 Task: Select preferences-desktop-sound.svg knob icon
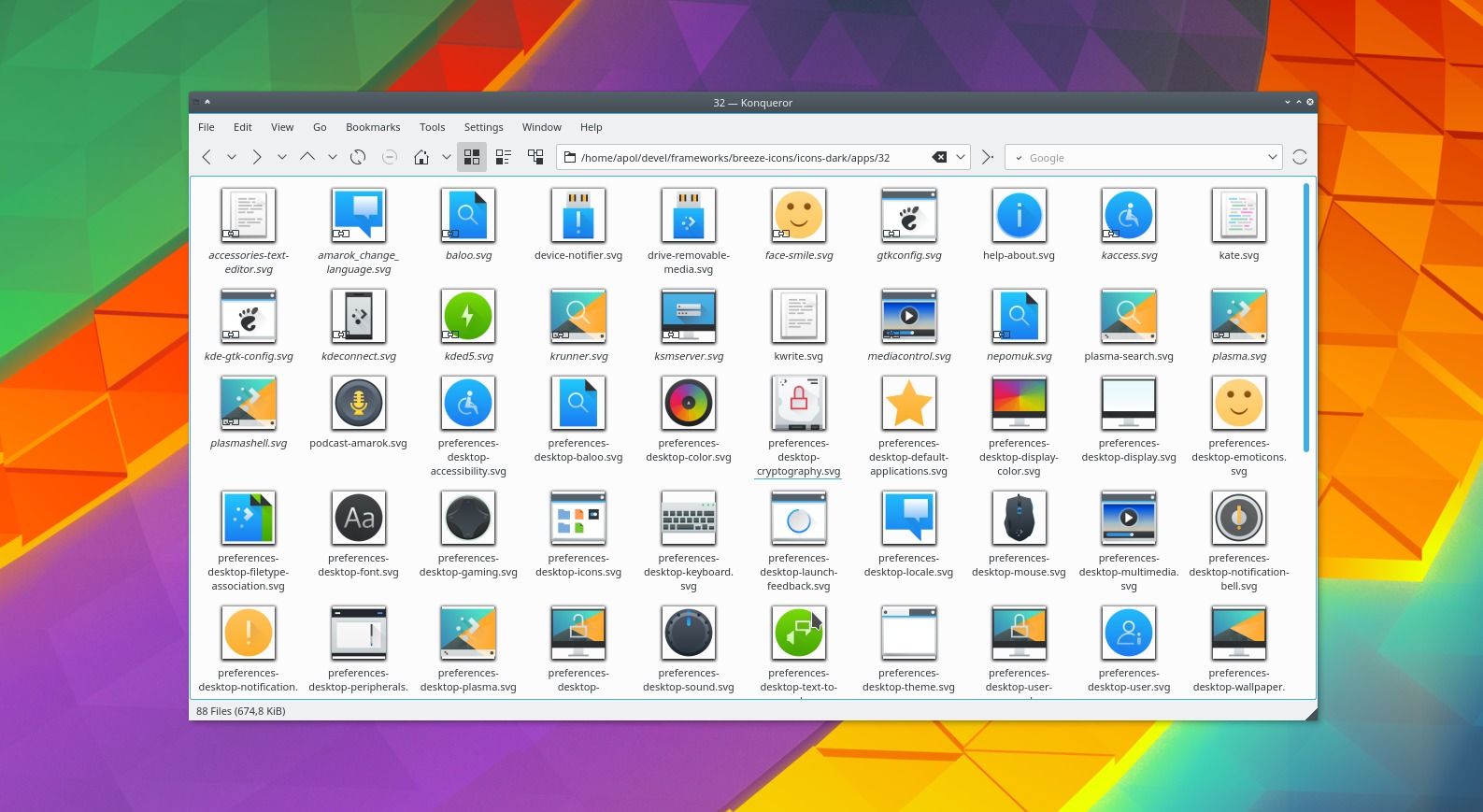pyautogui.click(x=689, y=632)
